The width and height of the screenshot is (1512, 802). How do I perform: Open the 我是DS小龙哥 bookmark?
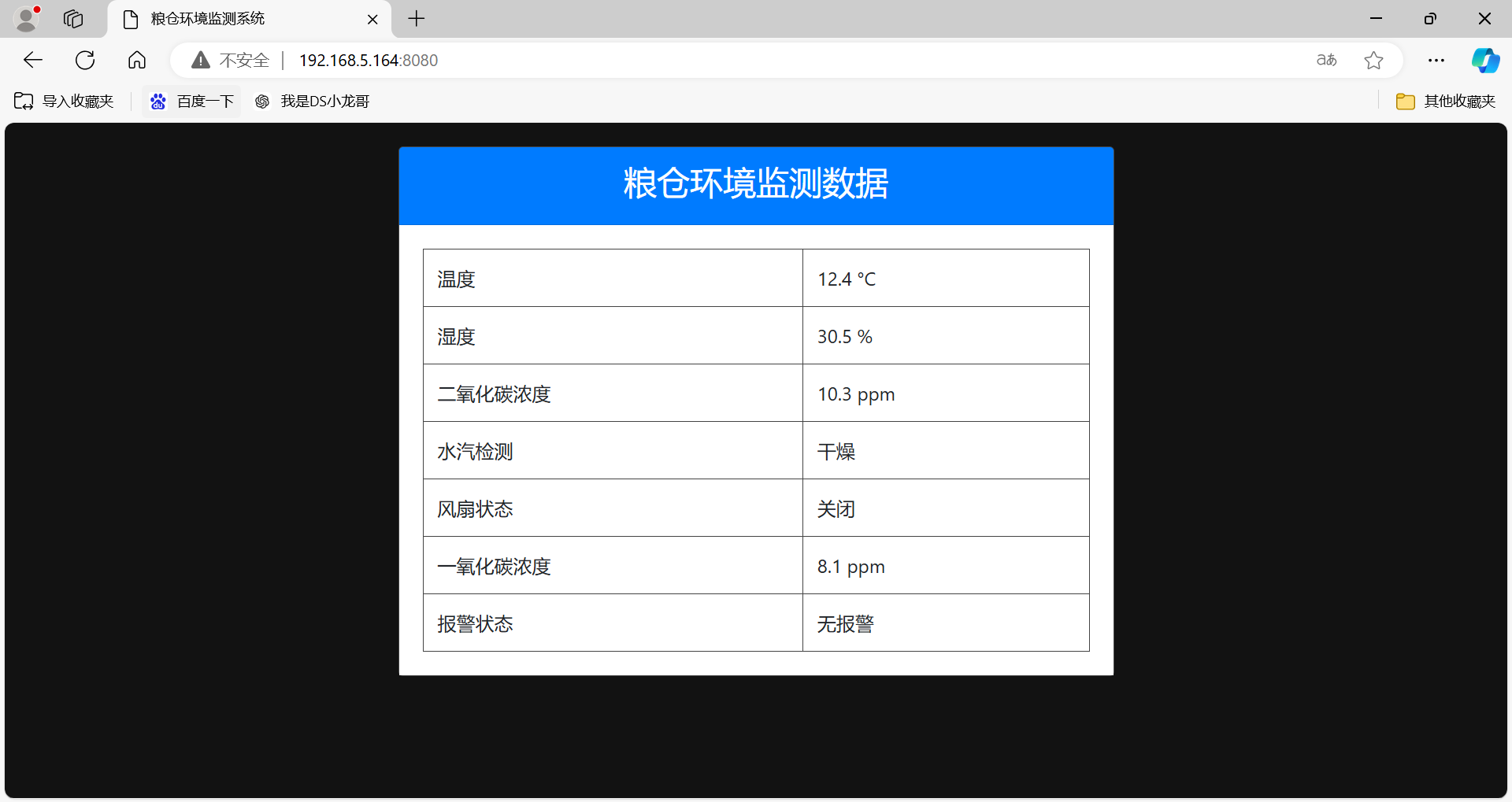[x=313, y=101]
